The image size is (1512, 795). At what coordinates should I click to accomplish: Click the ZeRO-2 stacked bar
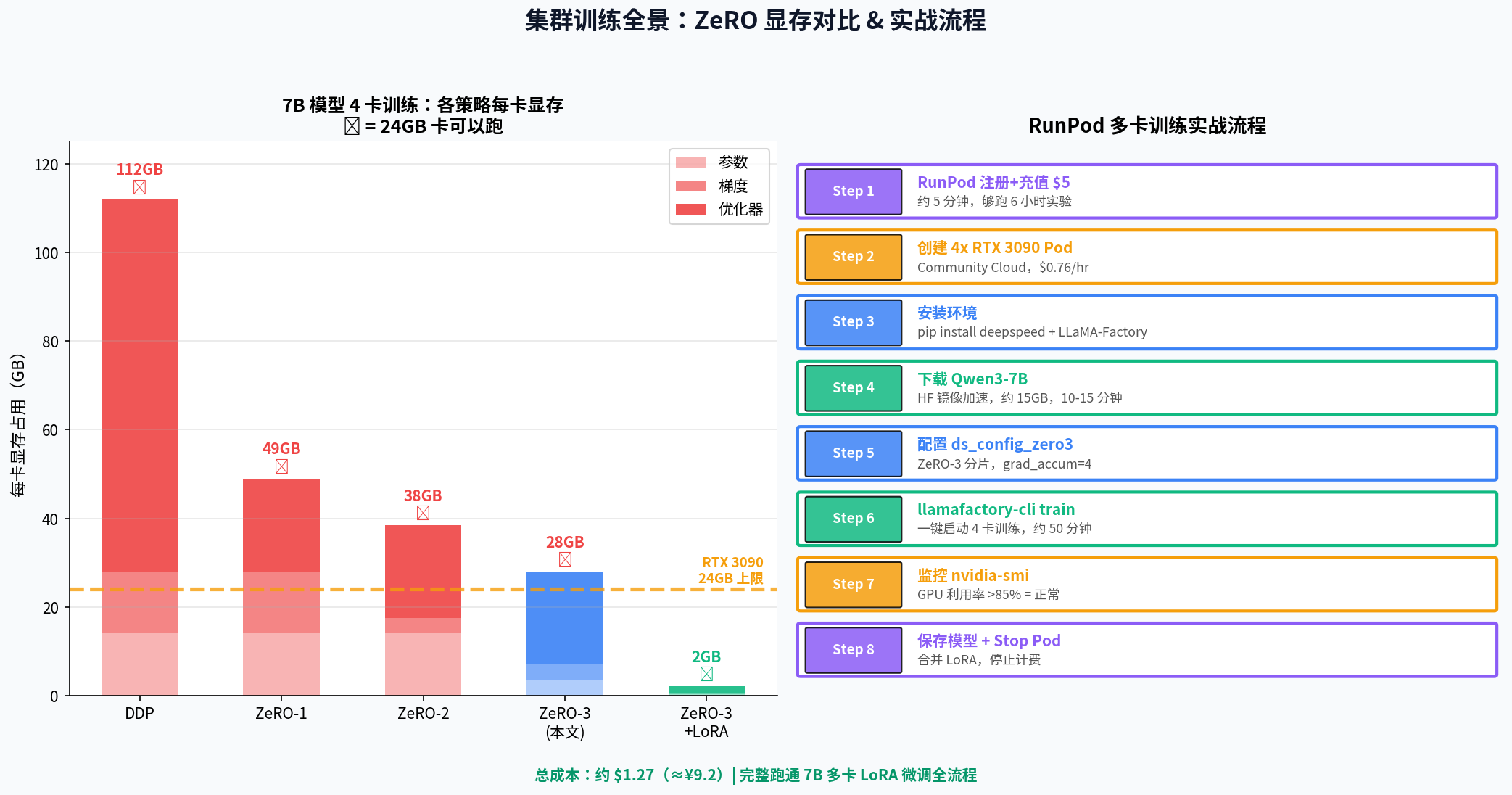[423, 610]
